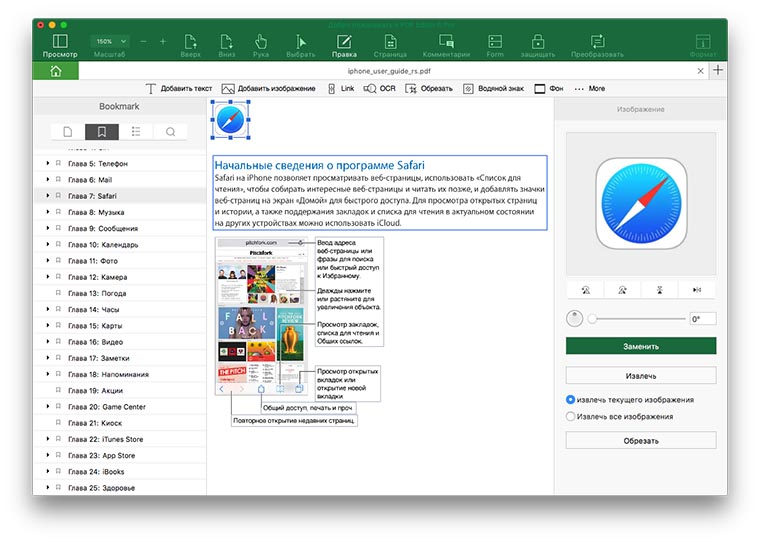Click the Home icon tab
This screenshot has height=542, width=760.
click(55, 71)
